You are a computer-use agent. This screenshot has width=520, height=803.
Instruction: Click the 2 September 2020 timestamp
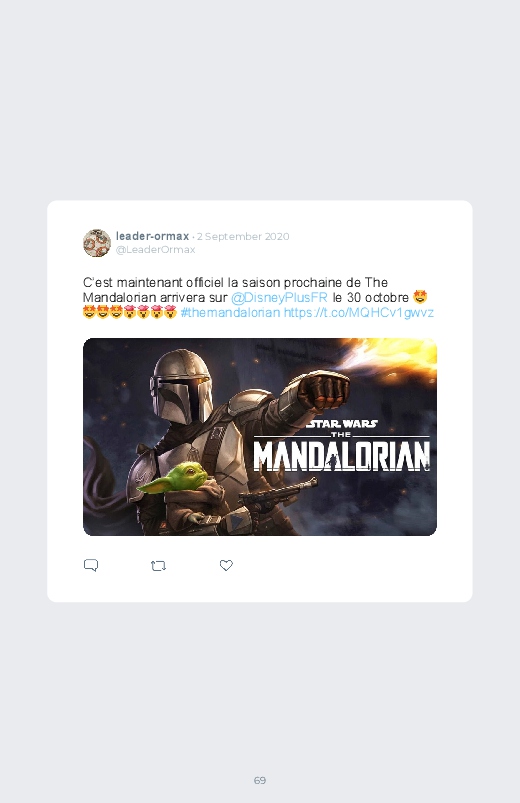click(x=243, y=237)
